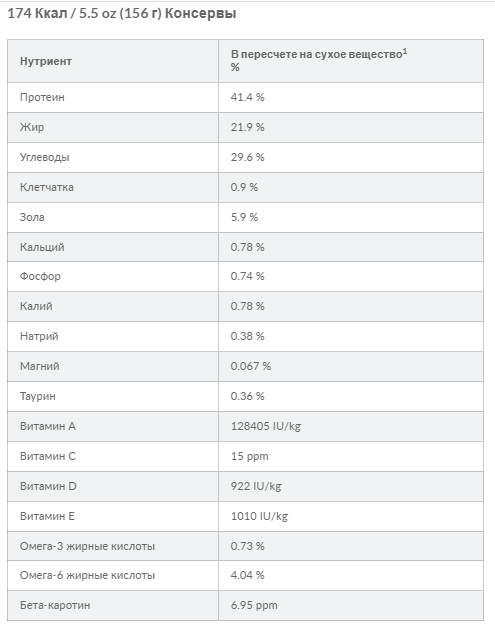Select the Бета-каротин row label
The height and width of the screenshot is (624, 495).
[x=55, y=605]
